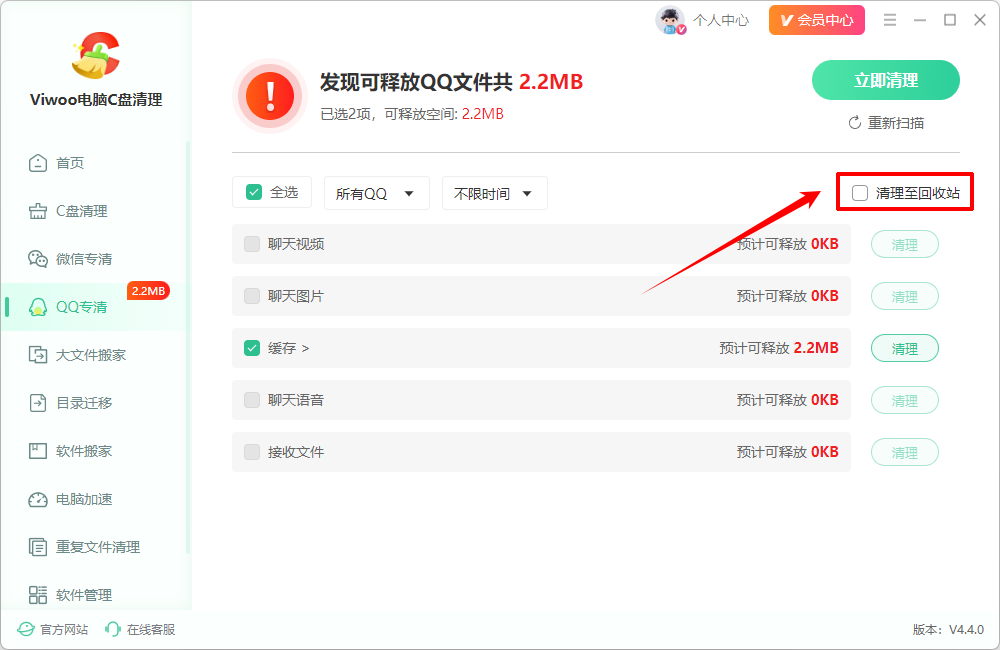Click the 目录迁移 icon
The height and width of the screenshot is (650, 1000).
pyautogui.click(x=38, y=403)
